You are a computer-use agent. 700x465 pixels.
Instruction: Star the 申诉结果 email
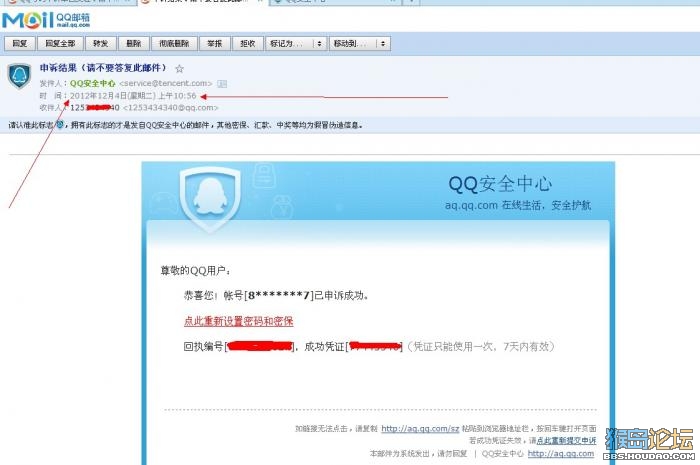(x=179, y=69)
